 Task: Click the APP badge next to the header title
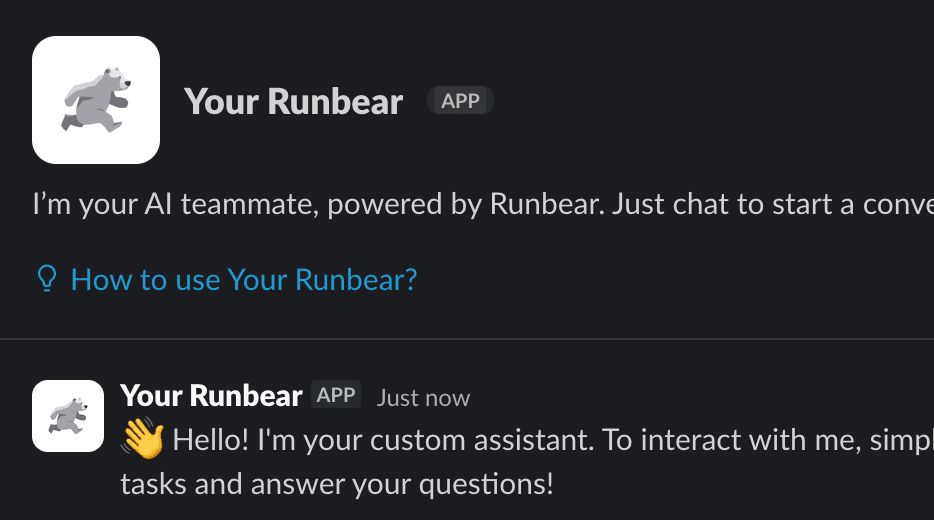460,100
